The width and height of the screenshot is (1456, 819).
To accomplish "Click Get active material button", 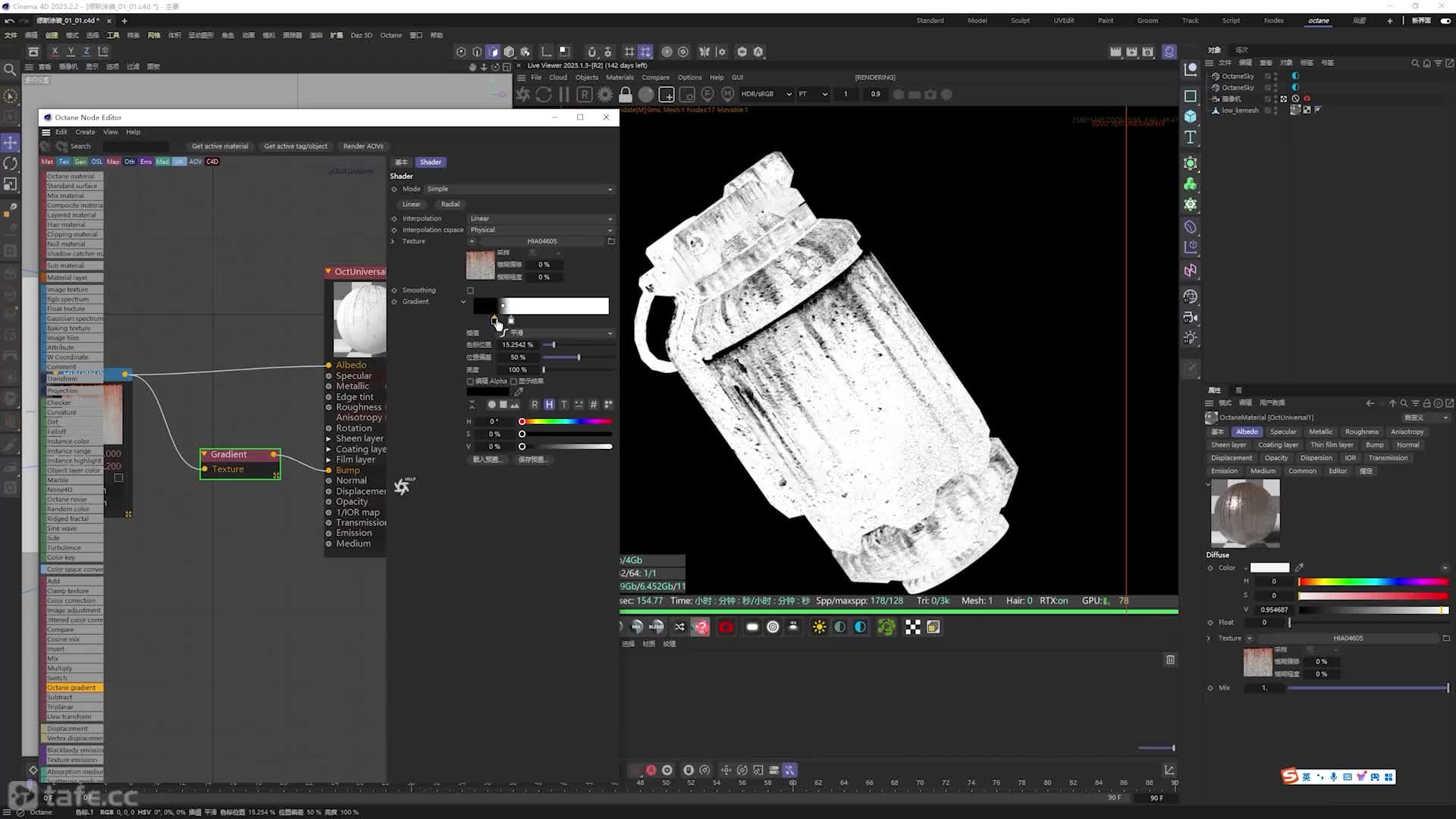I will (220, 146).
